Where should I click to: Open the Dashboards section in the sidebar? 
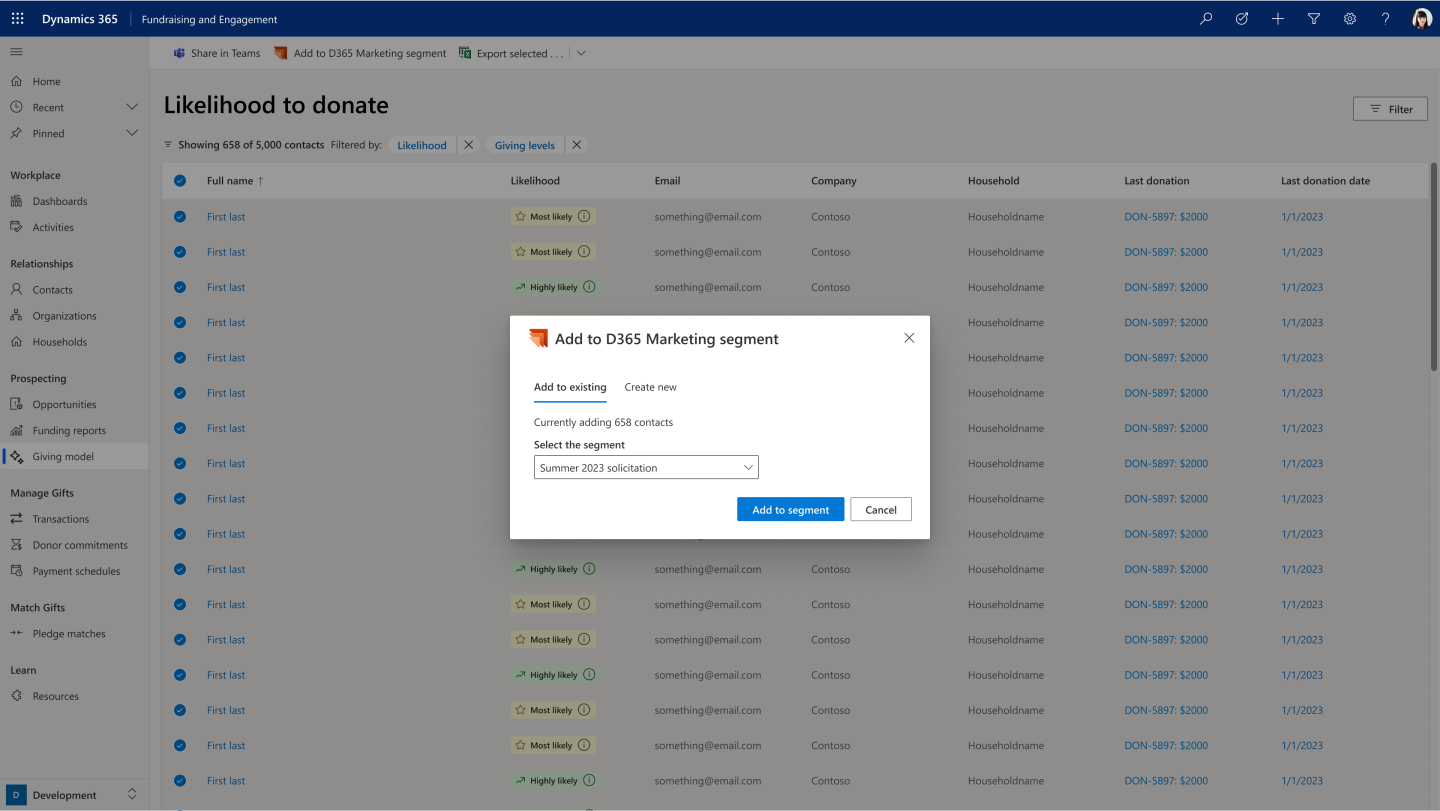click(58, 200)
